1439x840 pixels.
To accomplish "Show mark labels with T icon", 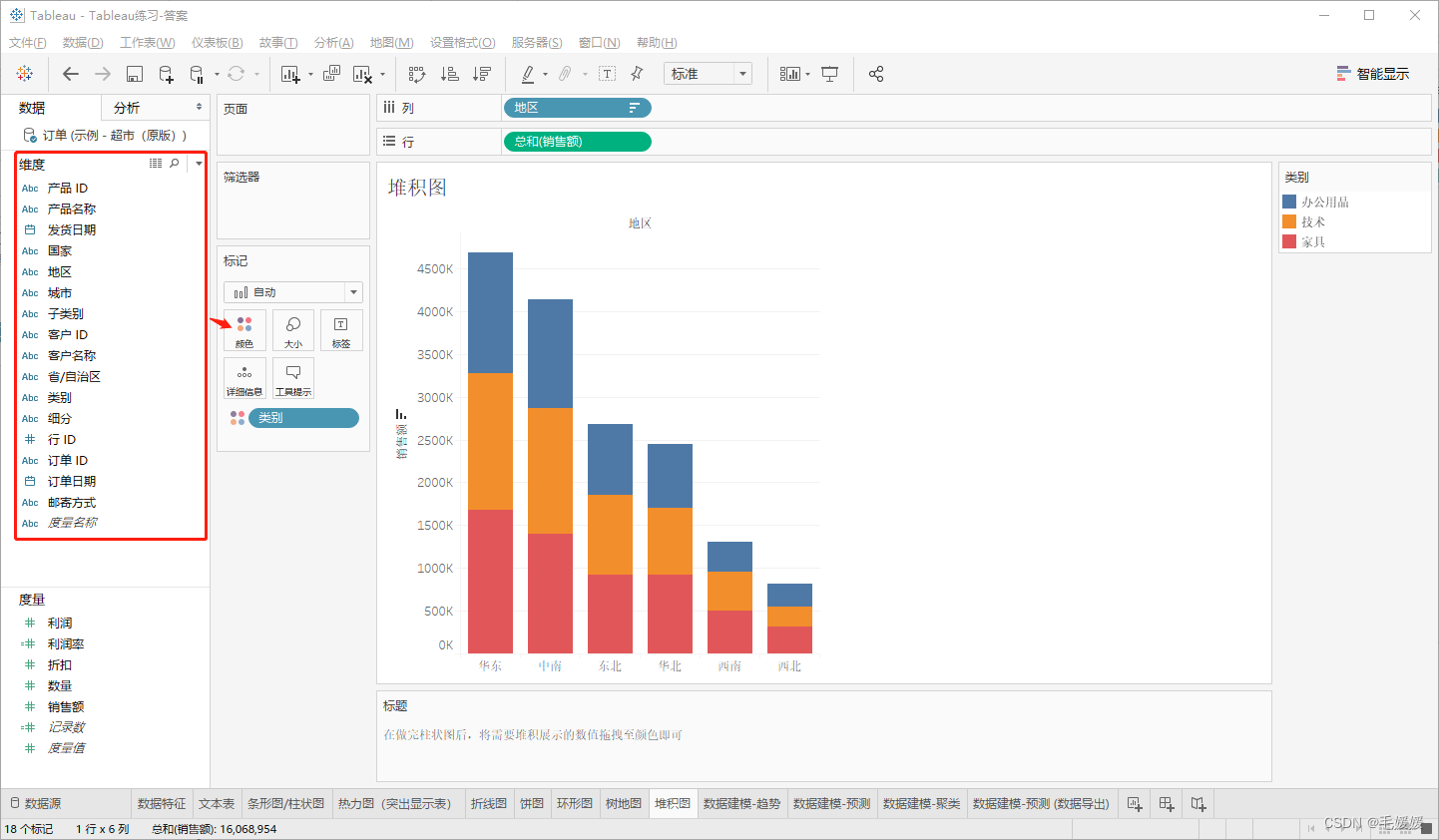I will pos(607,74).
